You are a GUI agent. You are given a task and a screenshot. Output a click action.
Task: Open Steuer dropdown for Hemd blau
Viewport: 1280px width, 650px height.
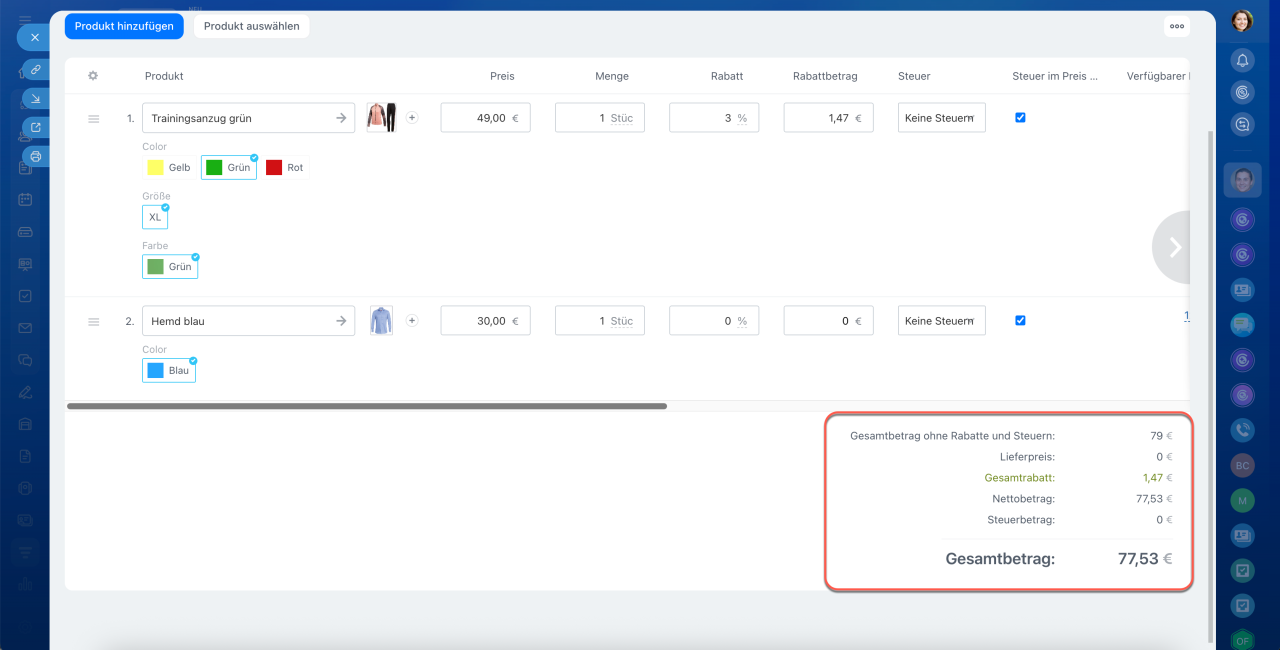coord(941,321)
